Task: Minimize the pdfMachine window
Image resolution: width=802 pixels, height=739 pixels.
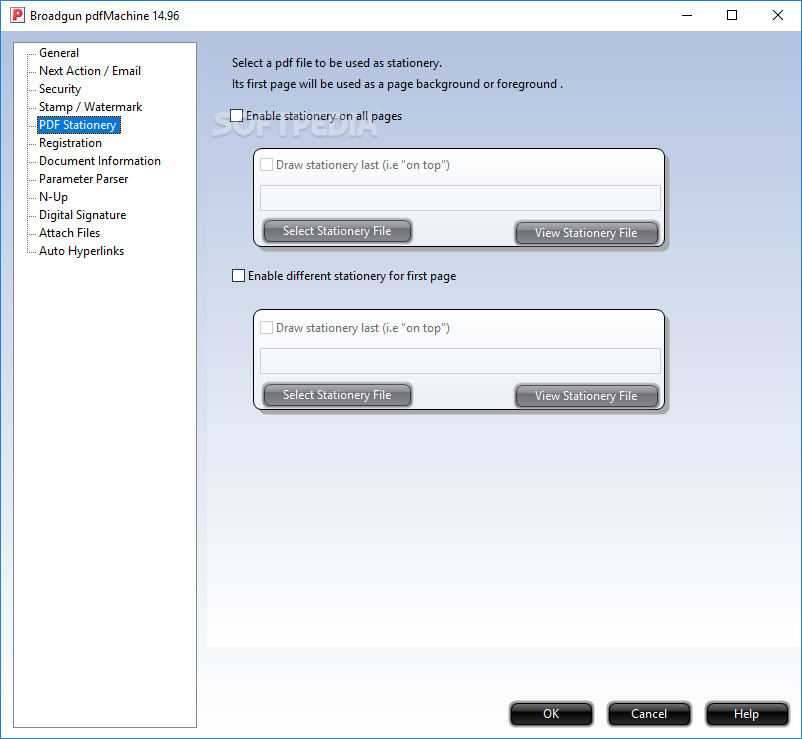Action: (x=687, y=15)
